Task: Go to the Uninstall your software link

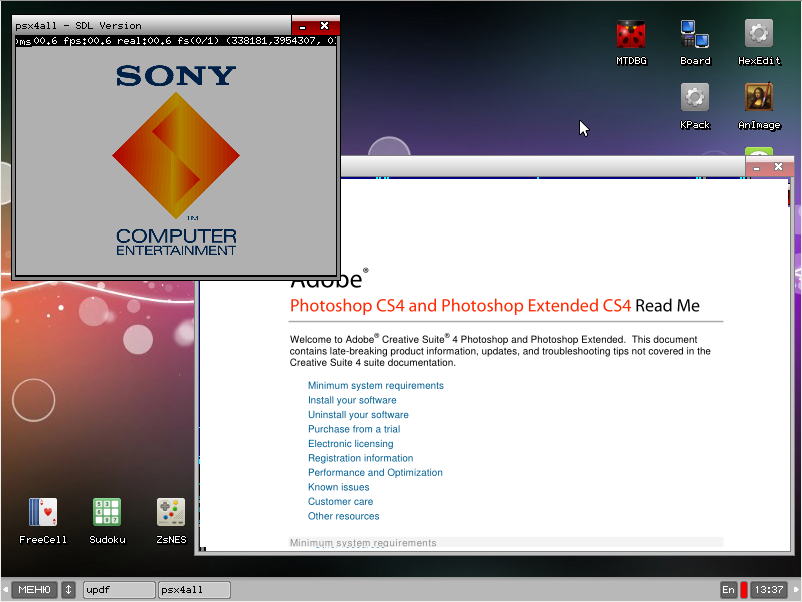Action: pos(358,415)
